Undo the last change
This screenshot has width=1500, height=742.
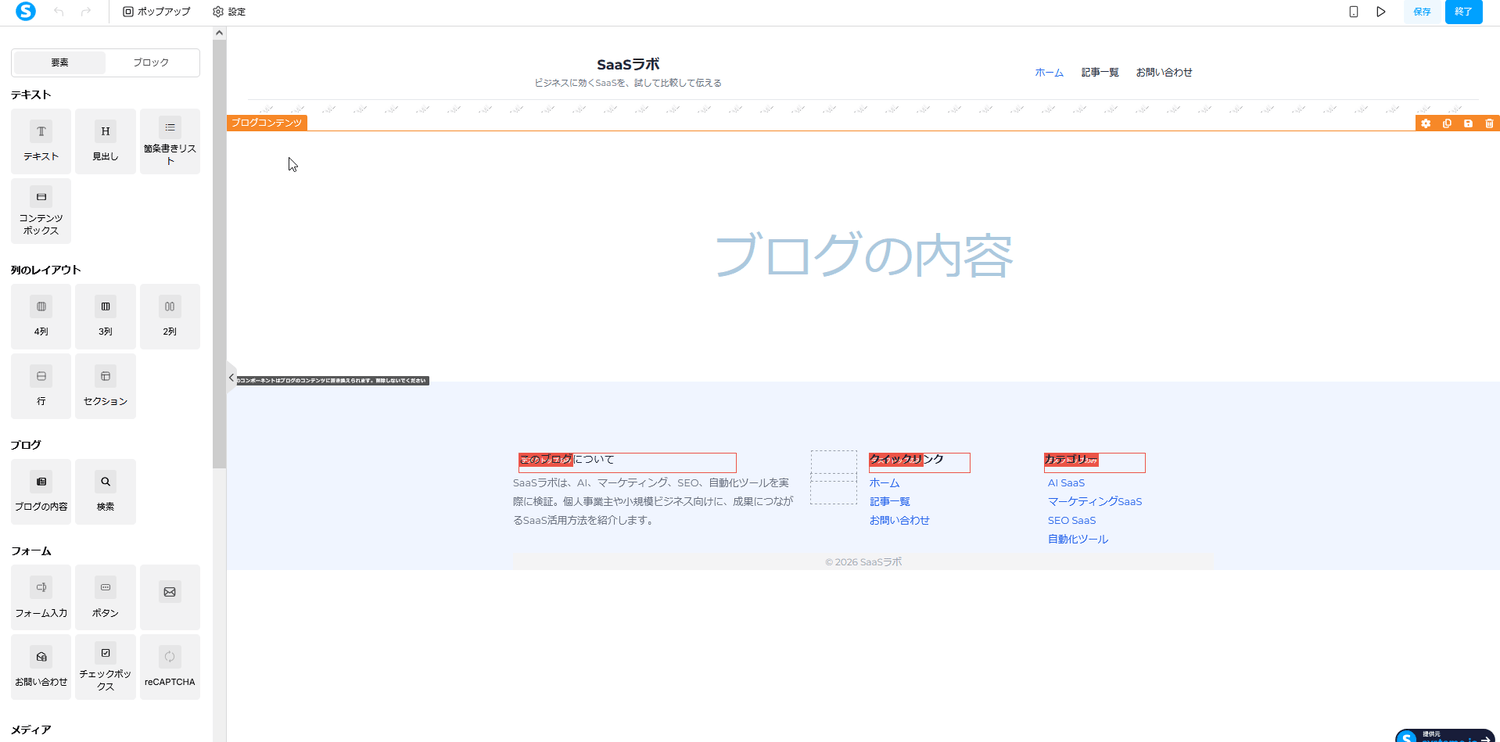click(x=59, y=12)
